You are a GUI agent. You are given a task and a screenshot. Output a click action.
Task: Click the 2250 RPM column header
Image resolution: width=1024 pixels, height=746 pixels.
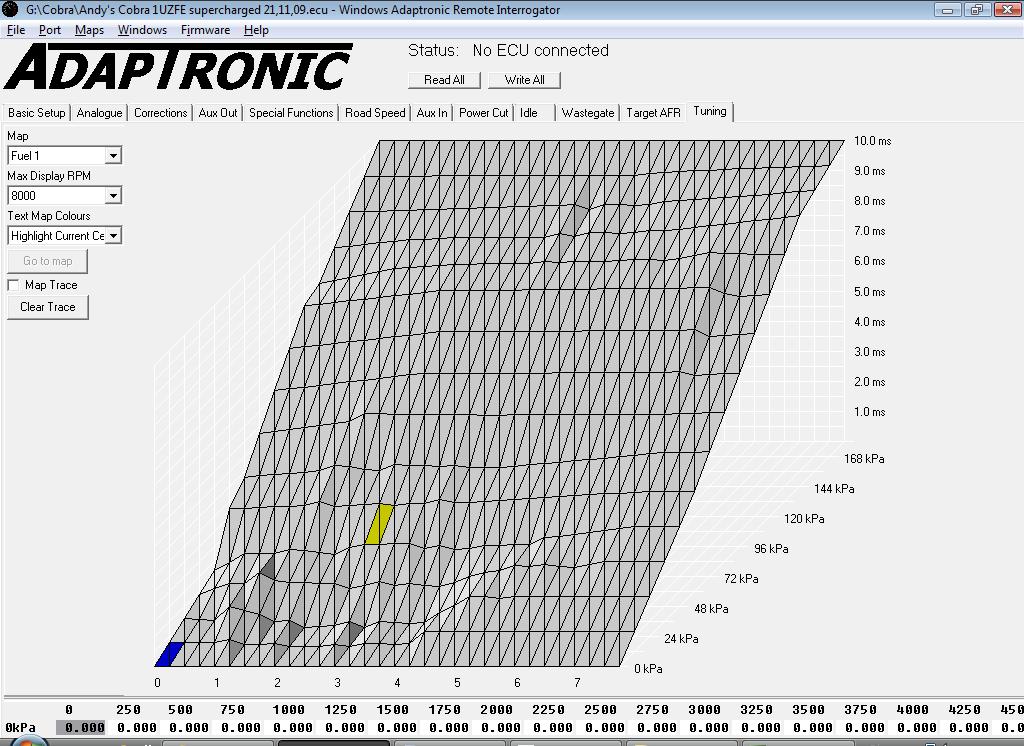548,710
